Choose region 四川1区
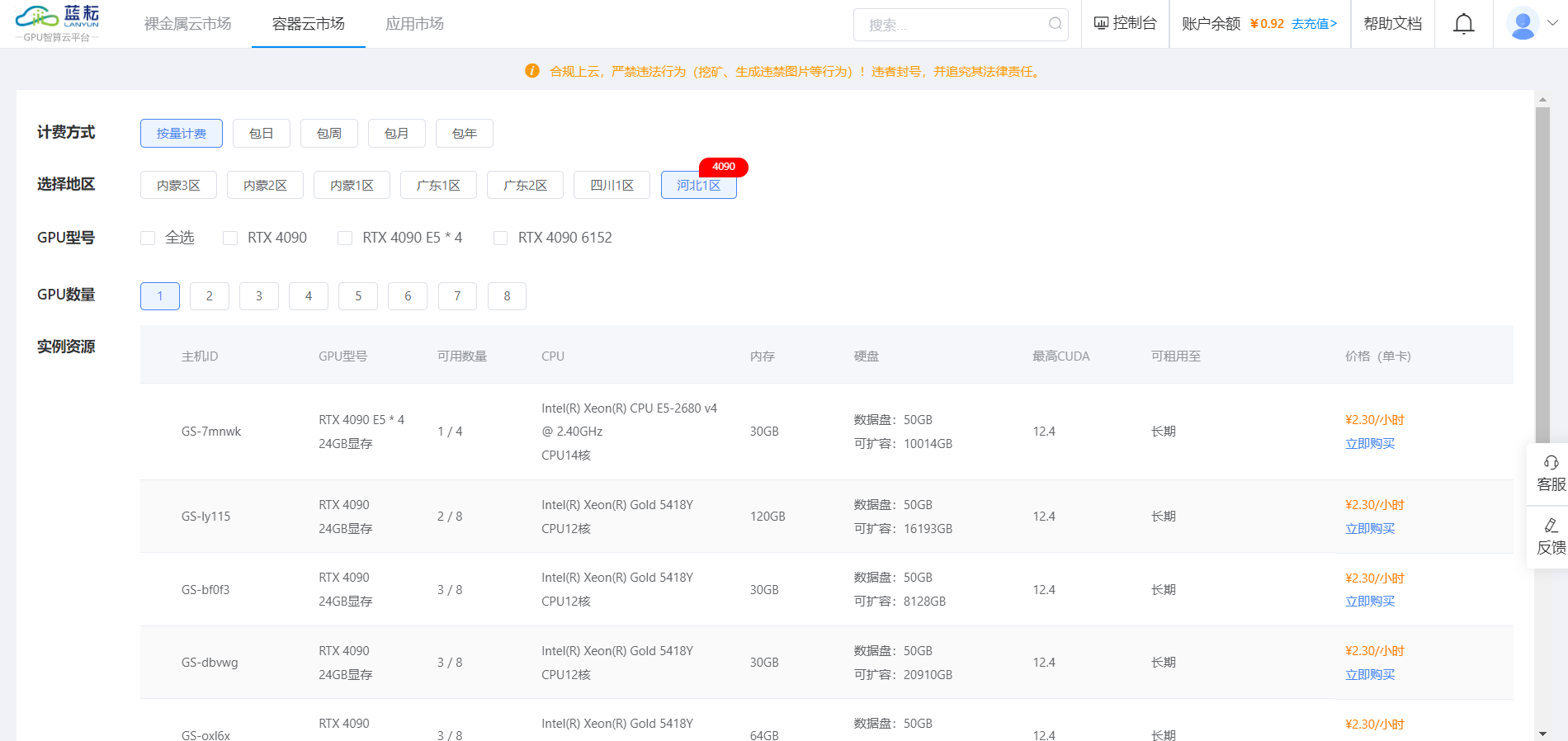1568x741 pixels. point(612,186)
